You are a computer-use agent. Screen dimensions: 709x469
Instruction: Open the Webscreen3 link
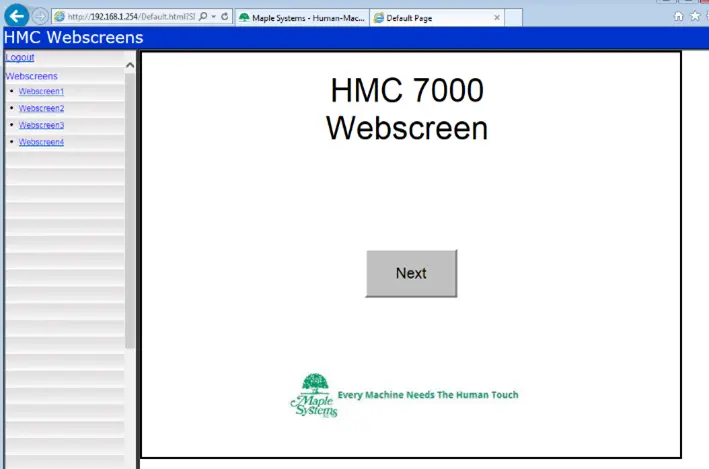click(41, 125)
